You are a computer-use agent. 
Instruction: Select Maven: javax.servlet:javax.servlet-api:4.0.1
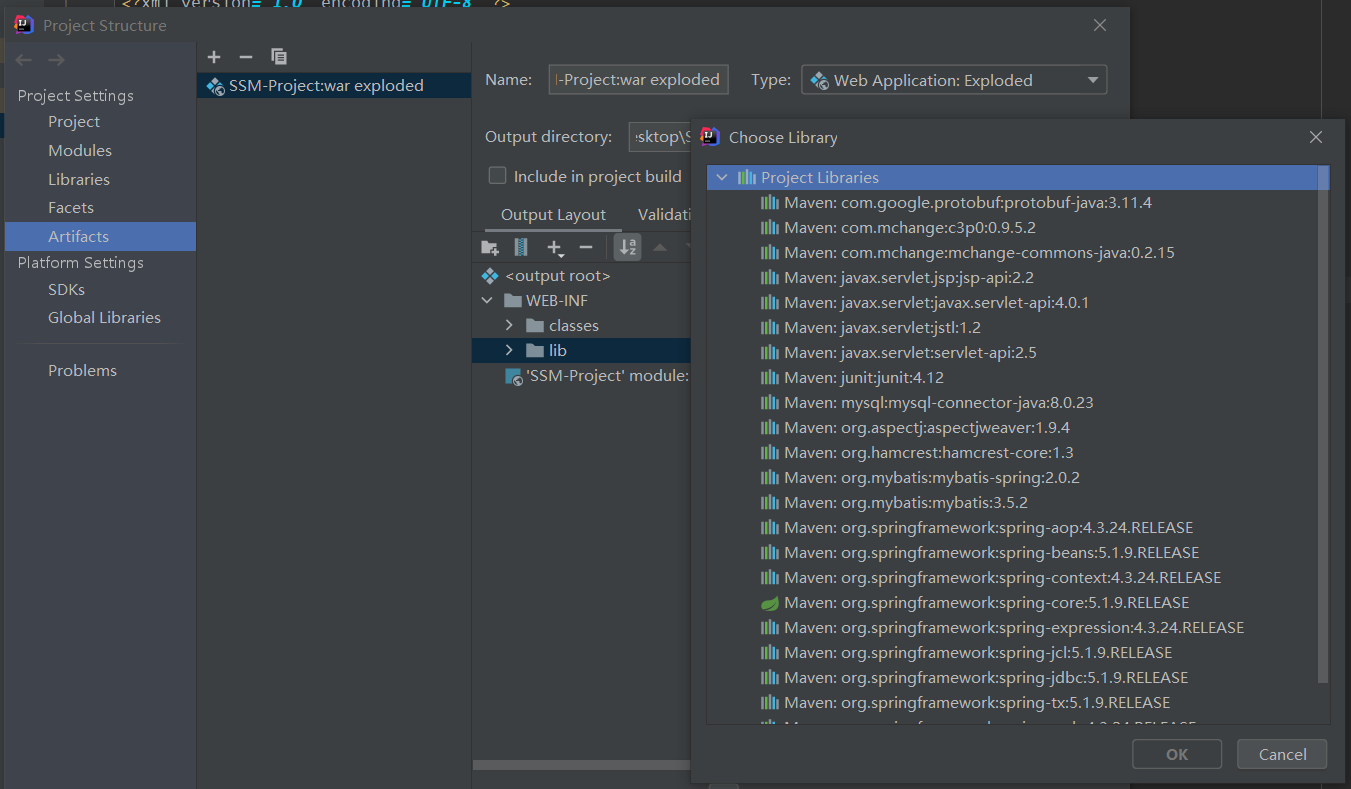tap(936, 303)
